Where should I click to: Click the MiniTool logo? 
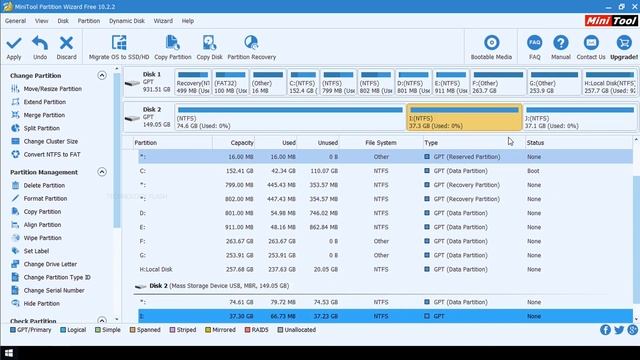click(x=611, y=20)
